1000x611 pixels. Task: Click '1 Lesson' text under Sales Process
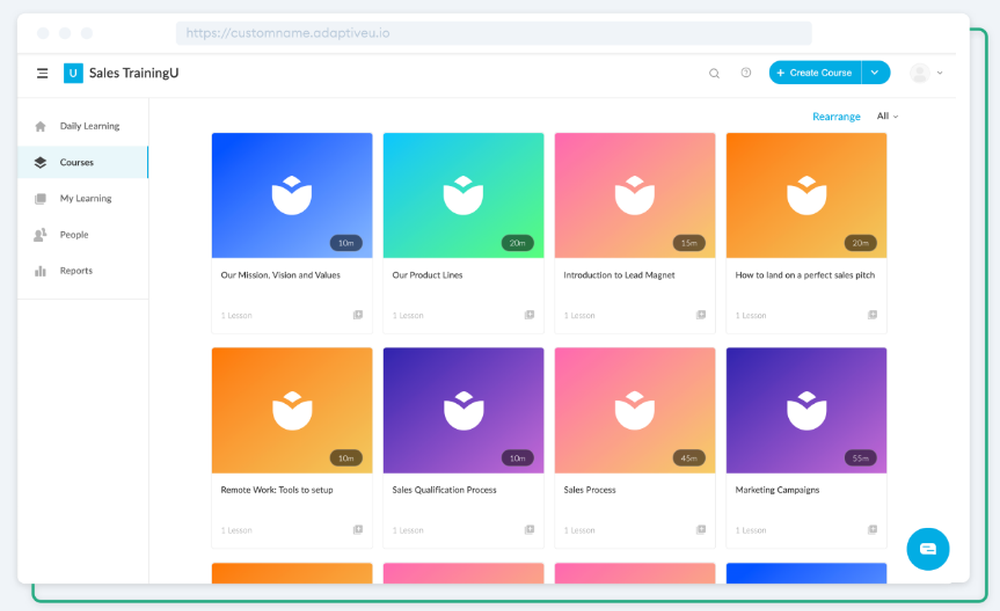coord(579,531)
